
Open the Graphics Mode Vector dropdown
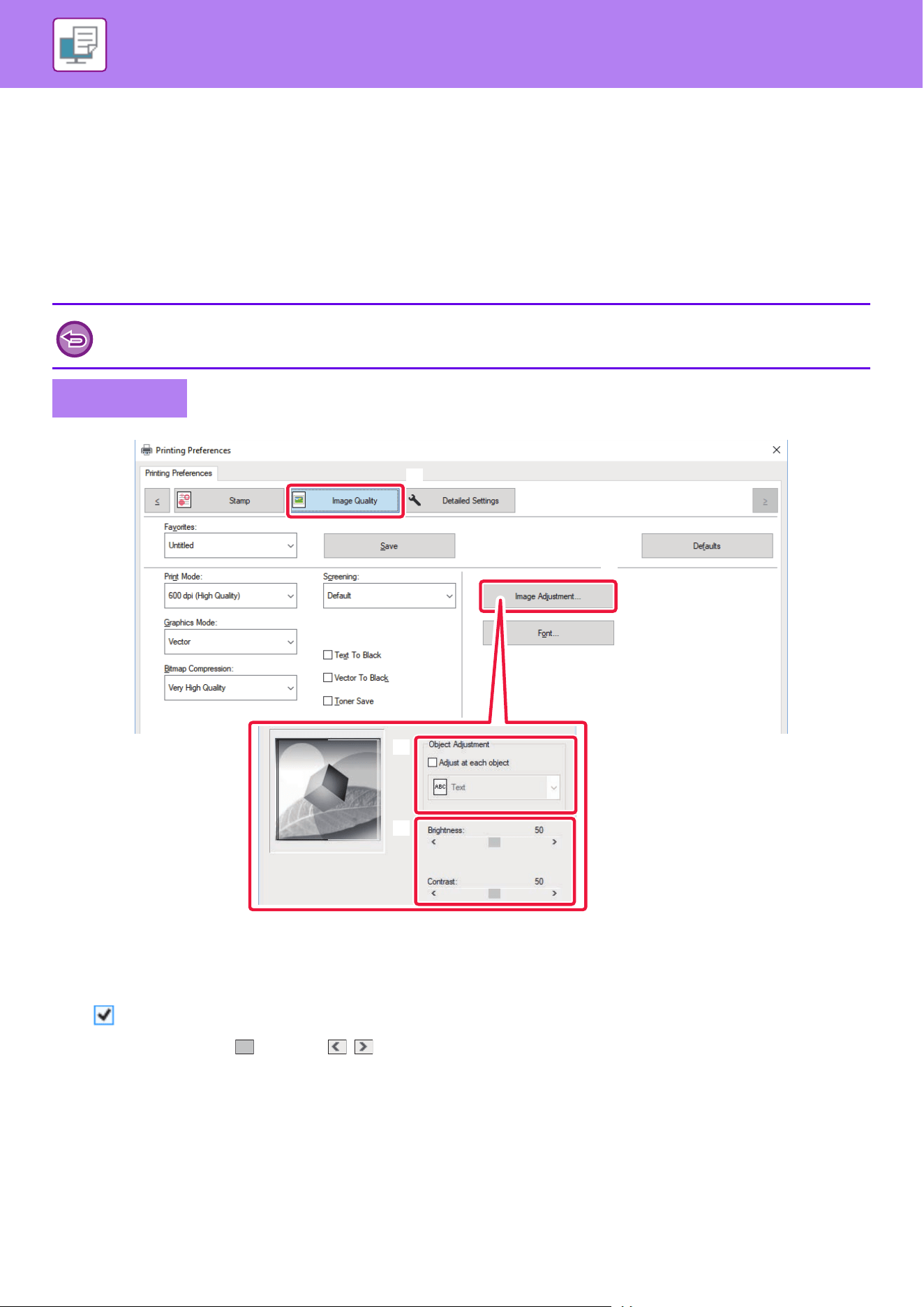click(230, 642)
